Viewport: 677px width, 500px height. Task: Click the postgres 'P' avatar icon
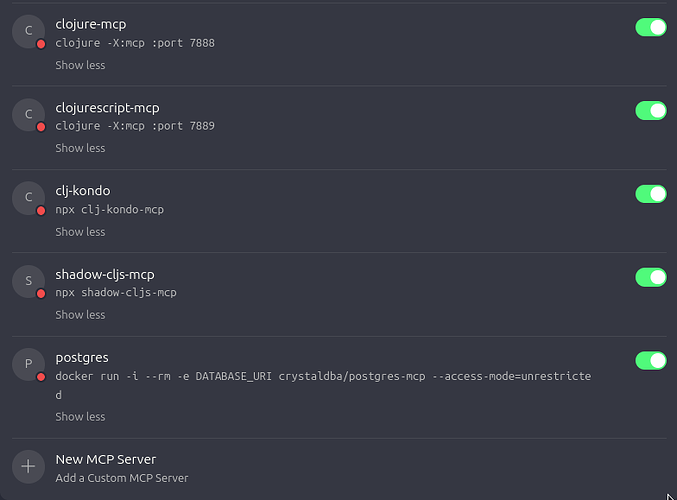(x=28, y=365)
